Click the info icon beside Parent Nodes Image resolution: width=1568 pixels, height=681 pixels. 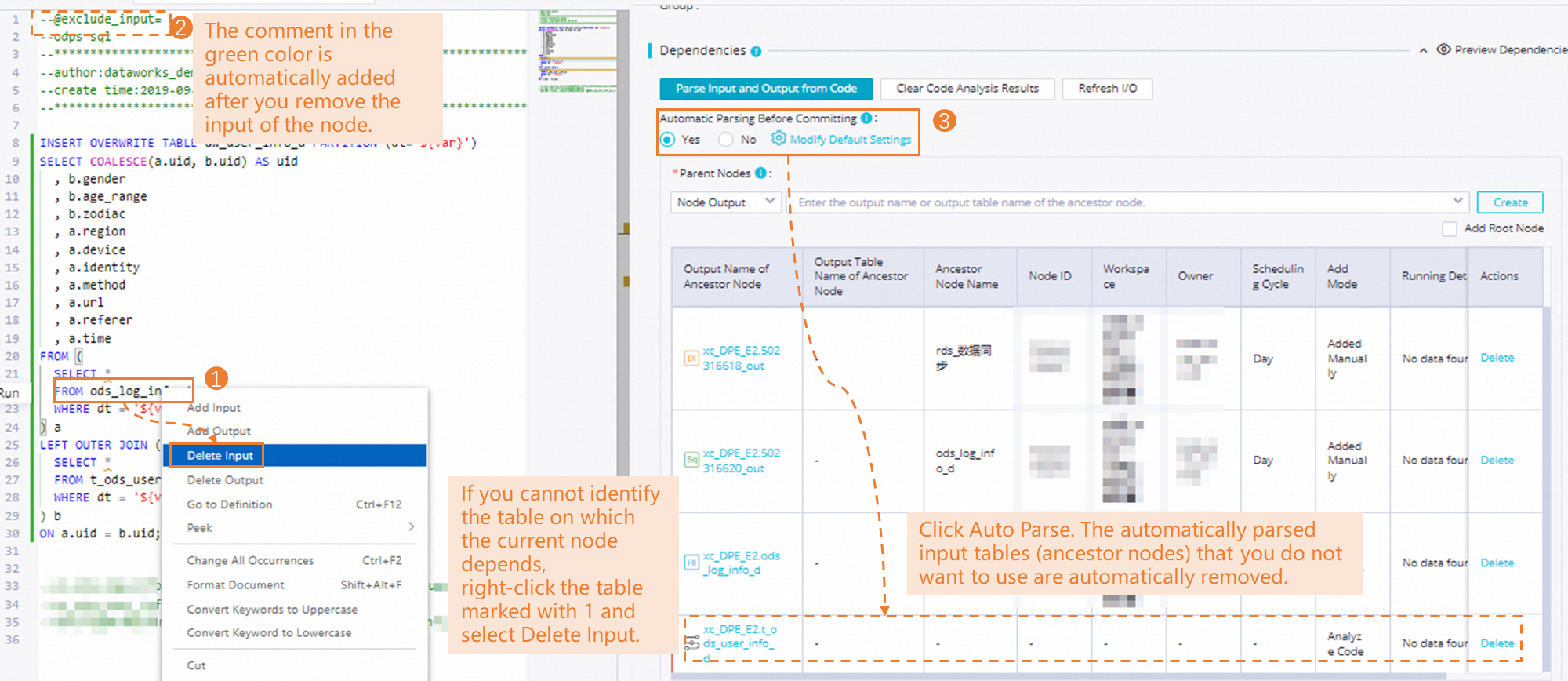point(760,173)
